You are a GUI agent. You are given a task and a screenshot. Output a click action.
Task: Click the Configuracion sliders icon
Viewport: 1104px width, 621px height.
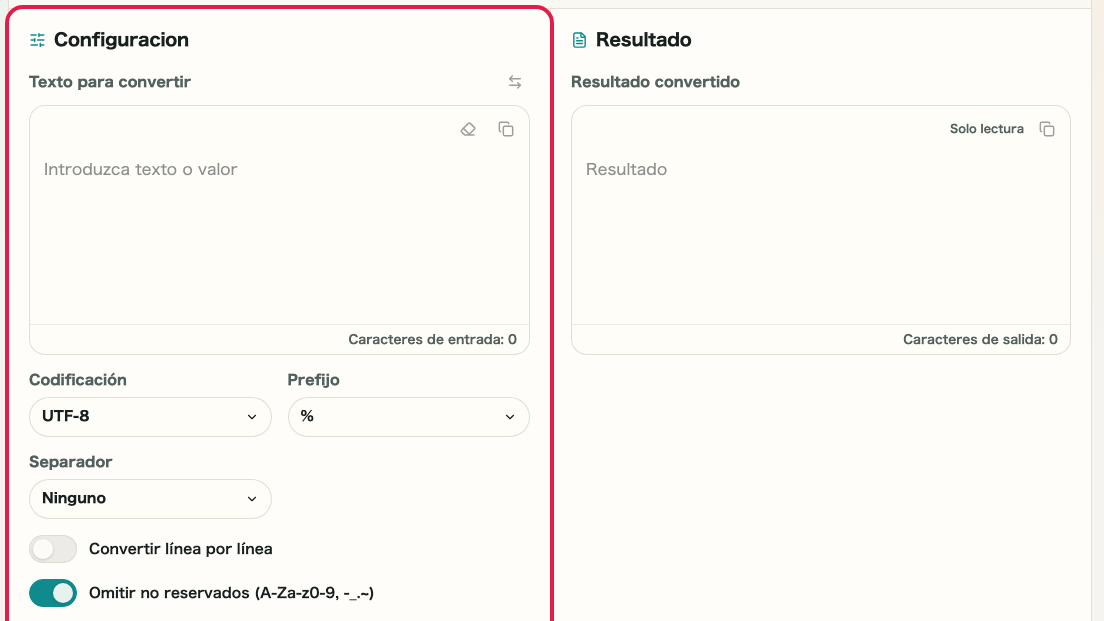[x=37, y=40]
